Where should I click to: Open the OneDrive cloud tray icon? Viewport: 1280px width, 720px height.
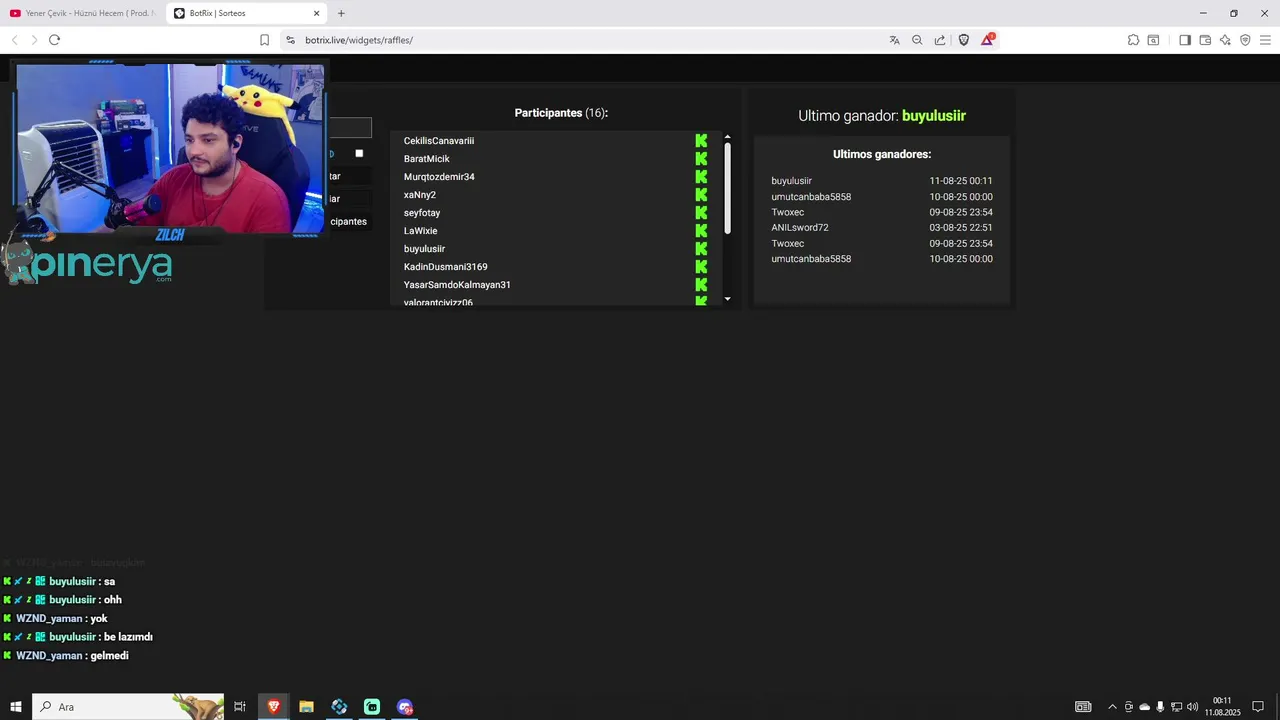click(x=1145, y=707)
